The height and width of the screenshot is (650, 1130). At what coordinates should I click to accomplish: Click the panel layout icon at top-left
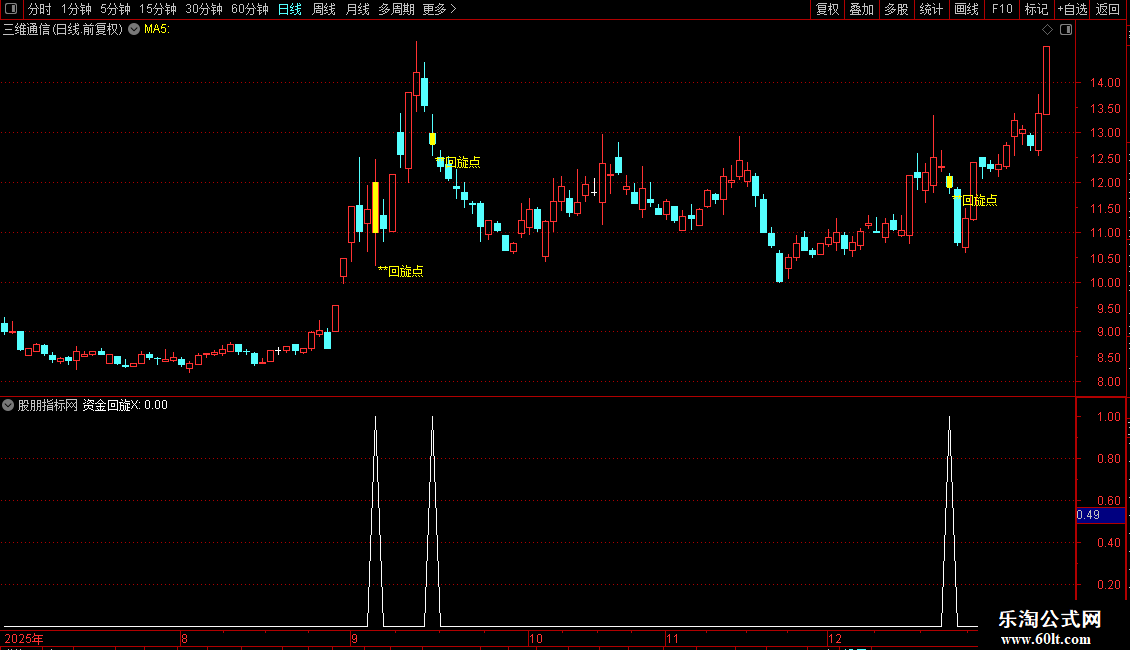11,9
